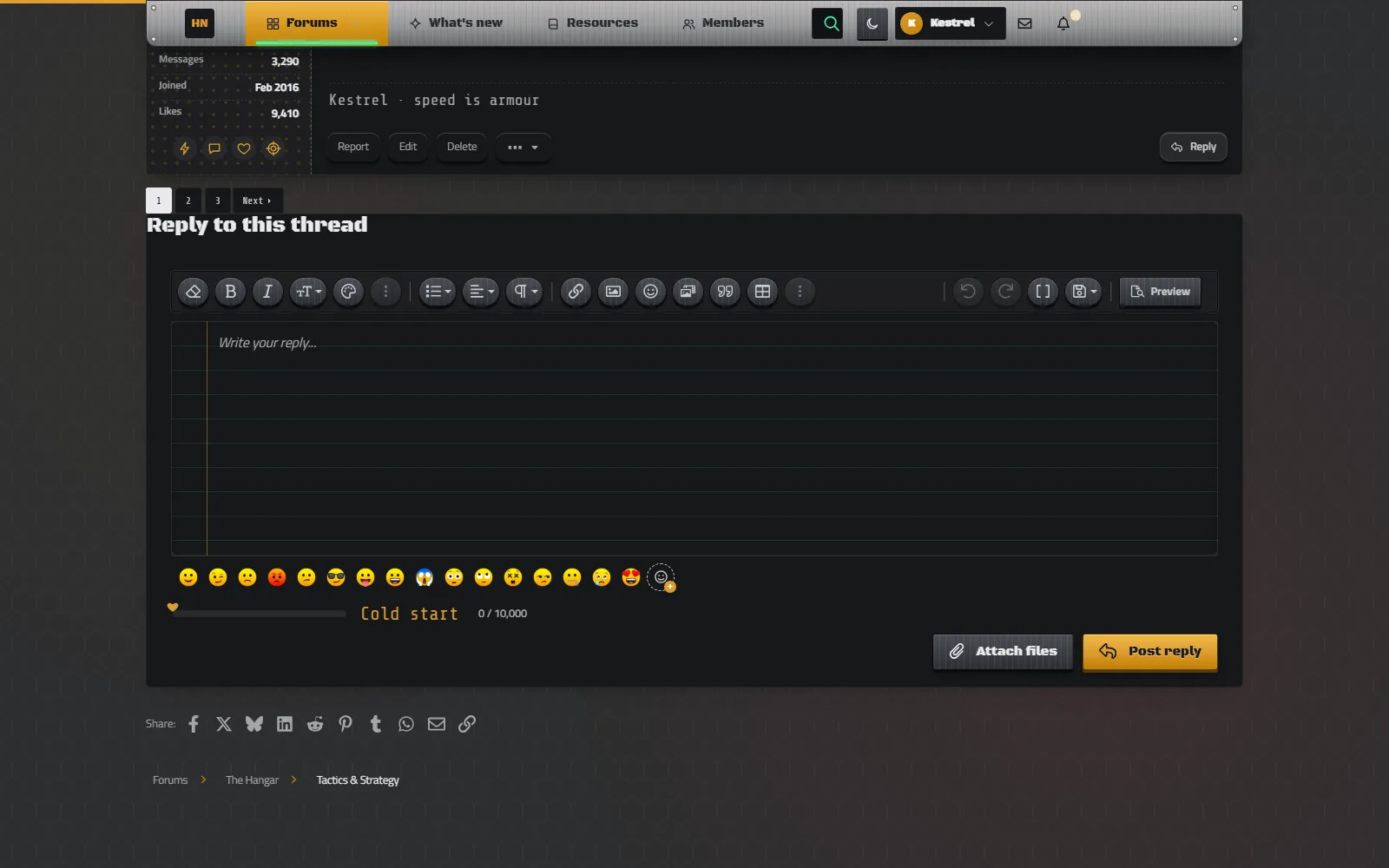
Task: Click the redo icon in editor
Action: pos(1005,292)
